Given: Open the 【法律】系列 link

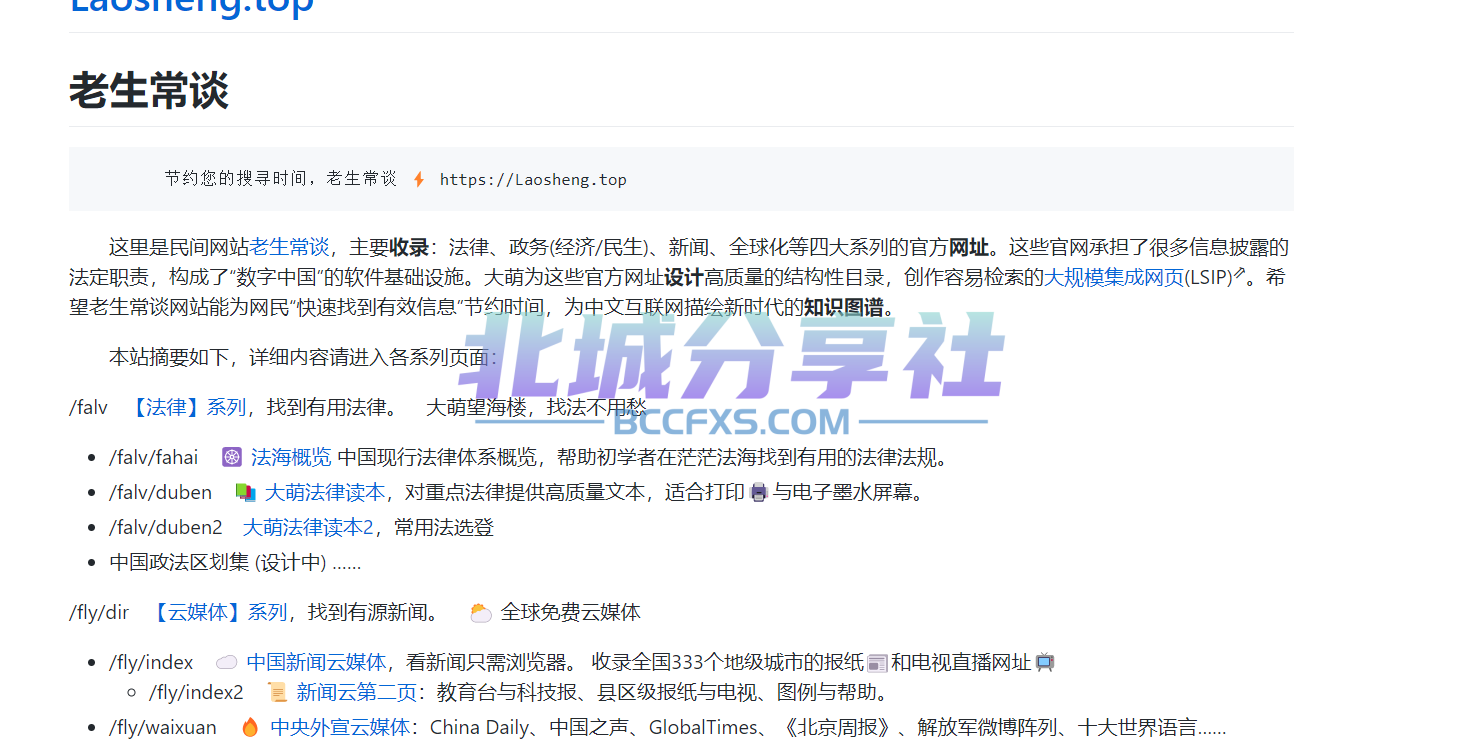Looking at the screenshot, I should click(189, 407).
